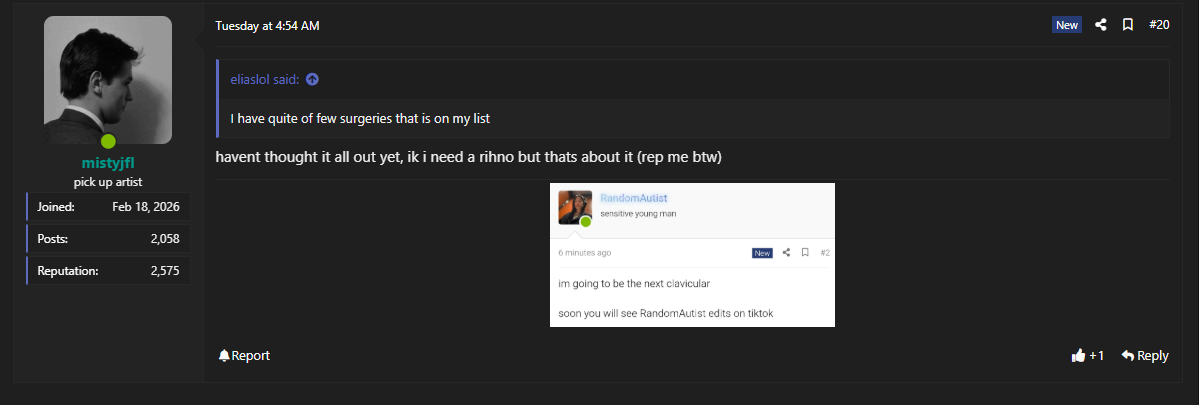Reply to mistyjfl's post
Screen dimensions: 1199x405
point(1145,355)
